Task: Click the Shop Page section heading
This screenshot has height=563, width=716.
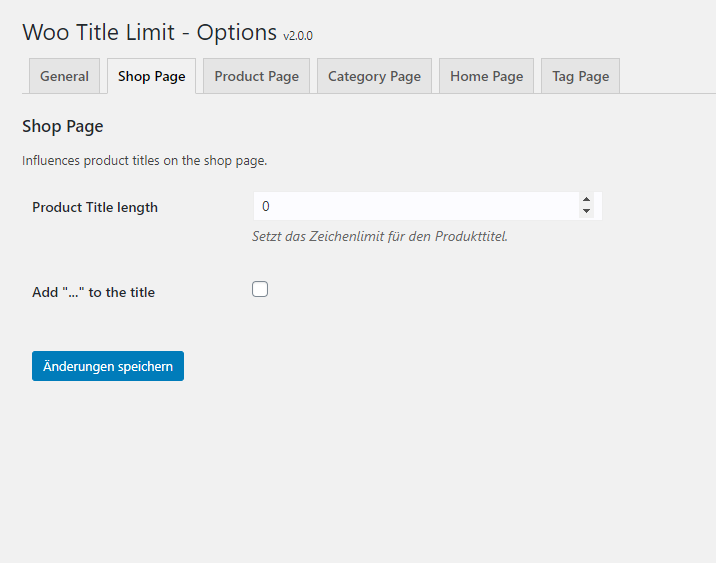Action: point(63,126)
